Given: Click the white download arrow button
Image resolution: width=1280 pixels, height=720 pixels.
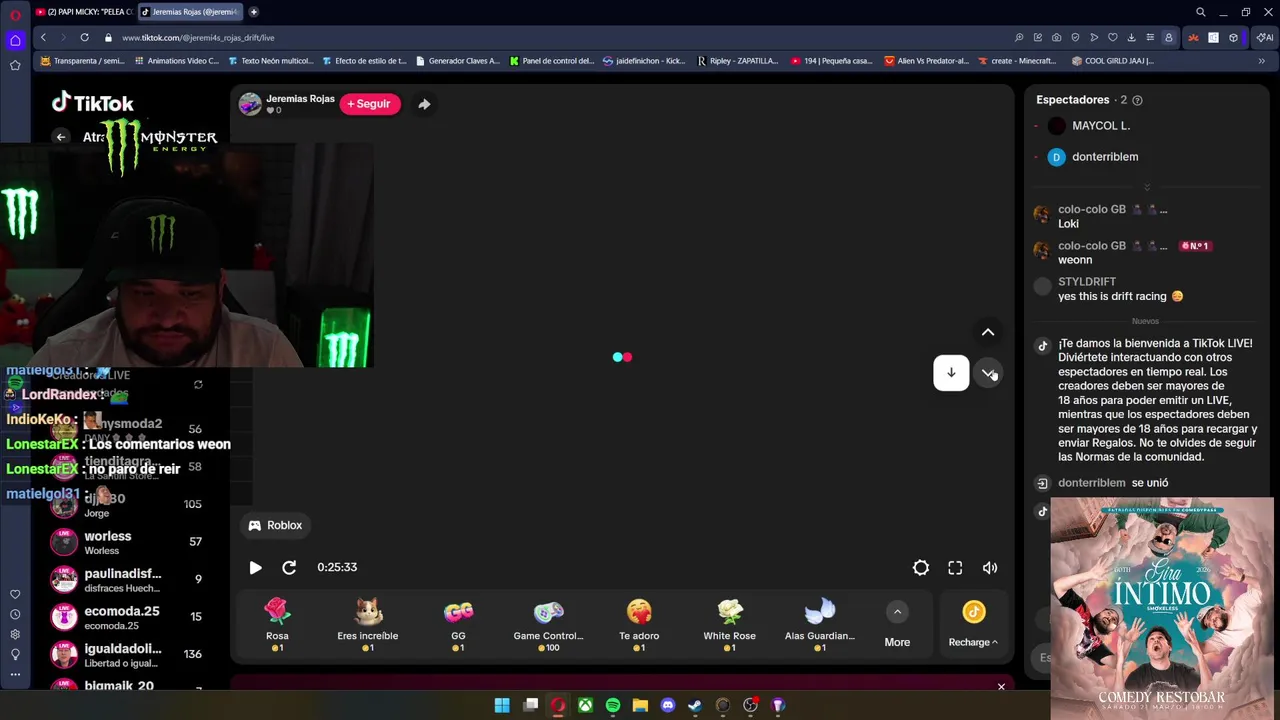Looking at the screenshot, I should (951, 373).
